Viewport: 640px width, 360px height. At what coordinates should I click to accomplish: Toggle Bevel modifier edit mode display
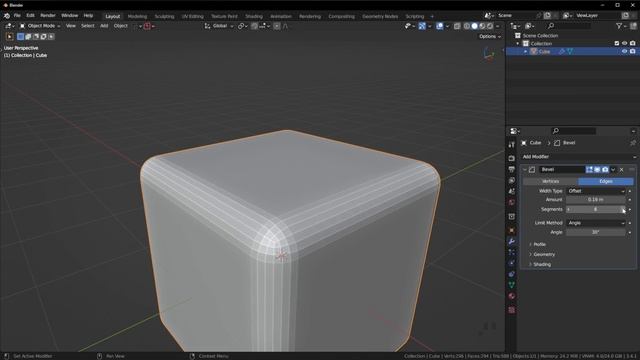pos(589,169)
